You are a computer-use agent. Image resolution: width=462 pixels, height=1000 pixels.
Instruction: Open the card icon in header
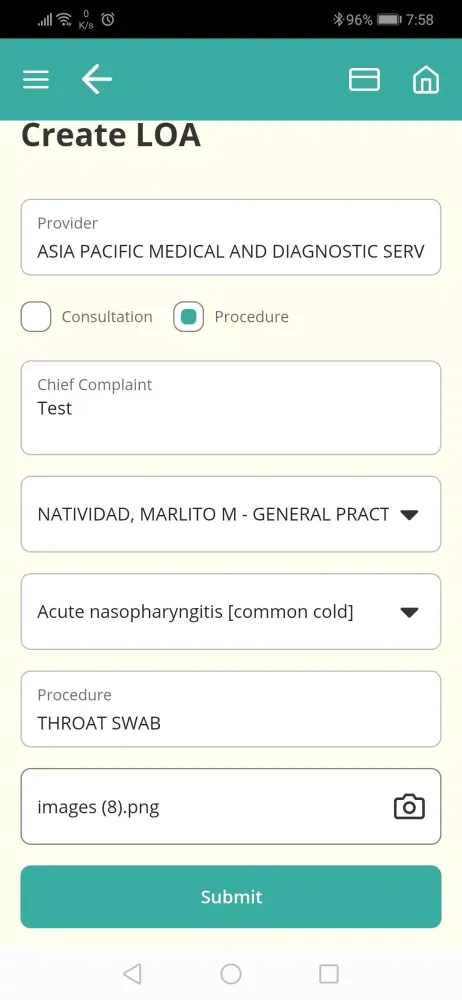tap(364, 80)
